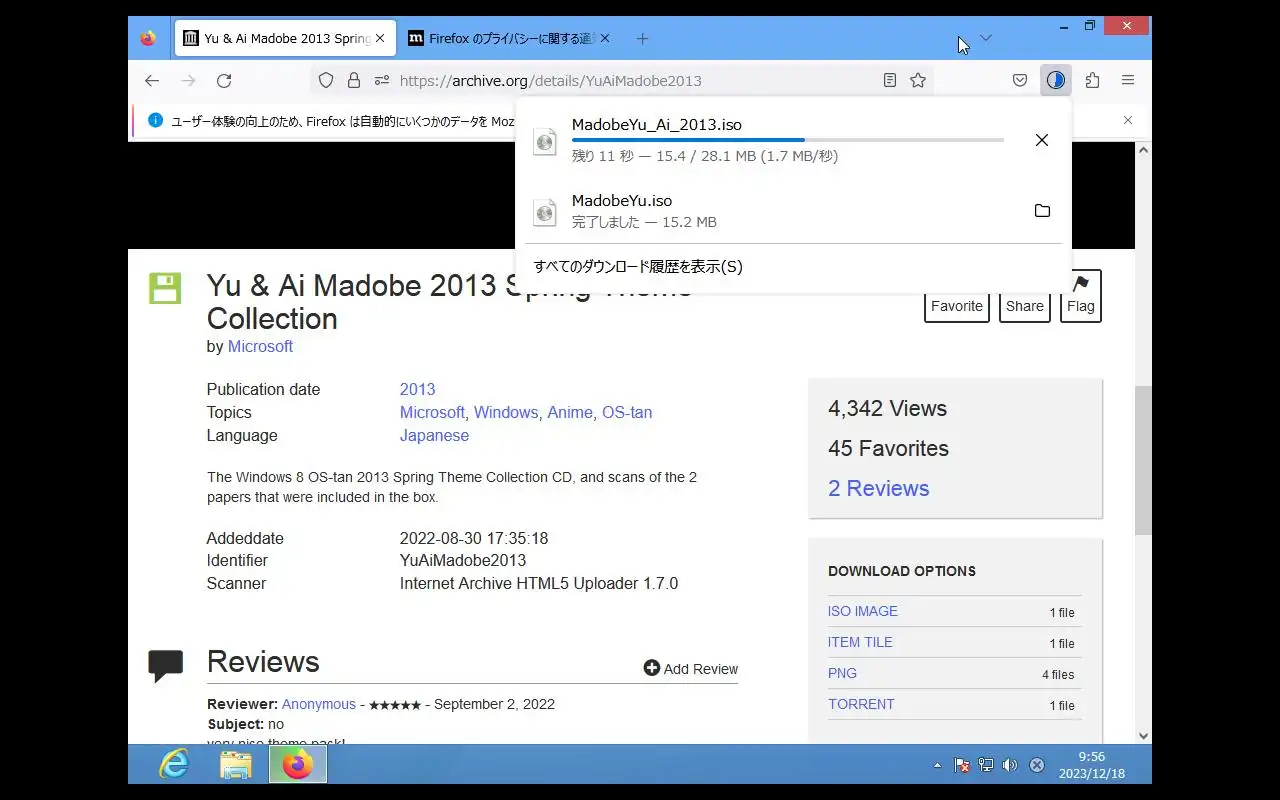The width and height of the screenshot is (1280, 800).
Task: Open the Windows topic link
Action: pyautogui.click(x=506, y=413)
